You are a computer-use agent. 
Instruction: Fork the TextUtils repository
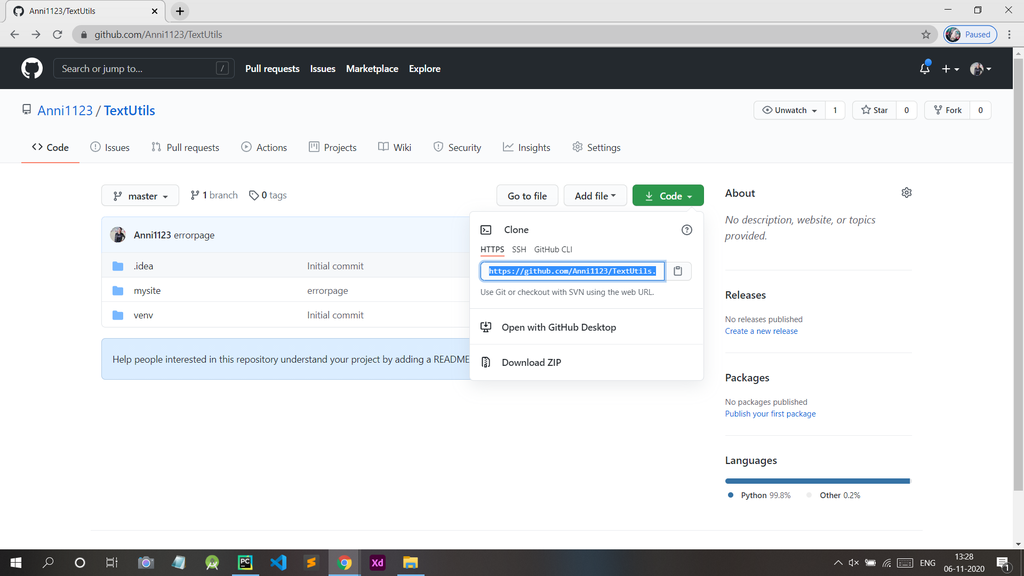pyautogui.click(x=948, y=110)
